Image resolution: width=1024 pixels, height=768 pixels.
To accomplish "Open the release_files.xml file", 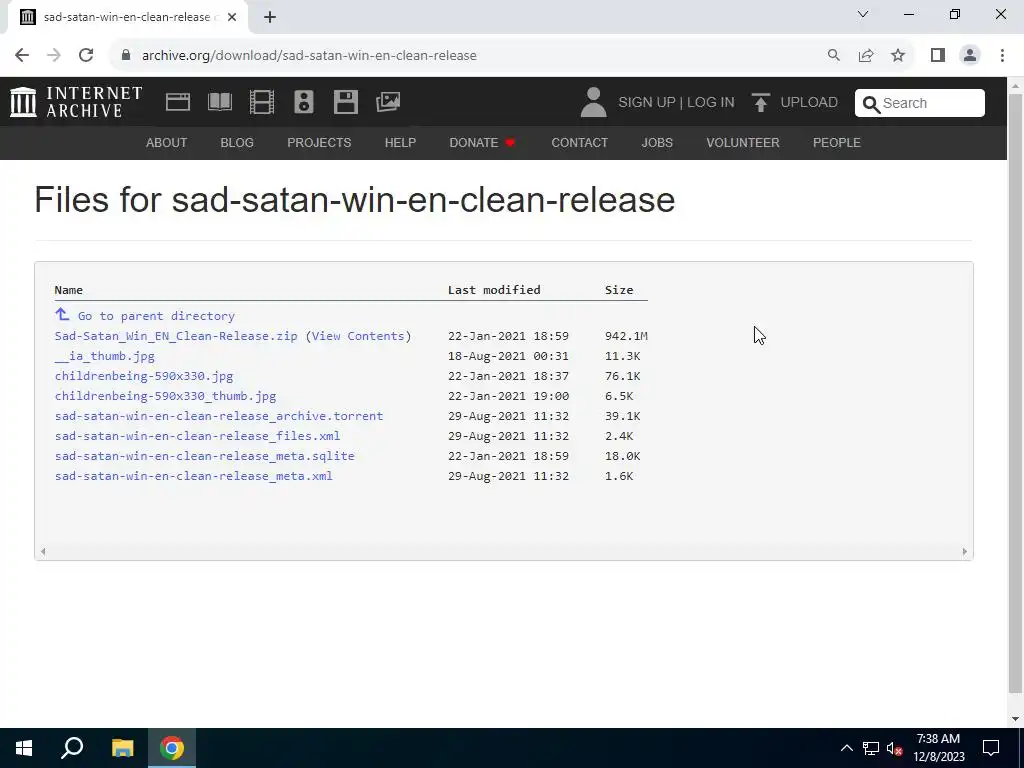I will (197, 436).
